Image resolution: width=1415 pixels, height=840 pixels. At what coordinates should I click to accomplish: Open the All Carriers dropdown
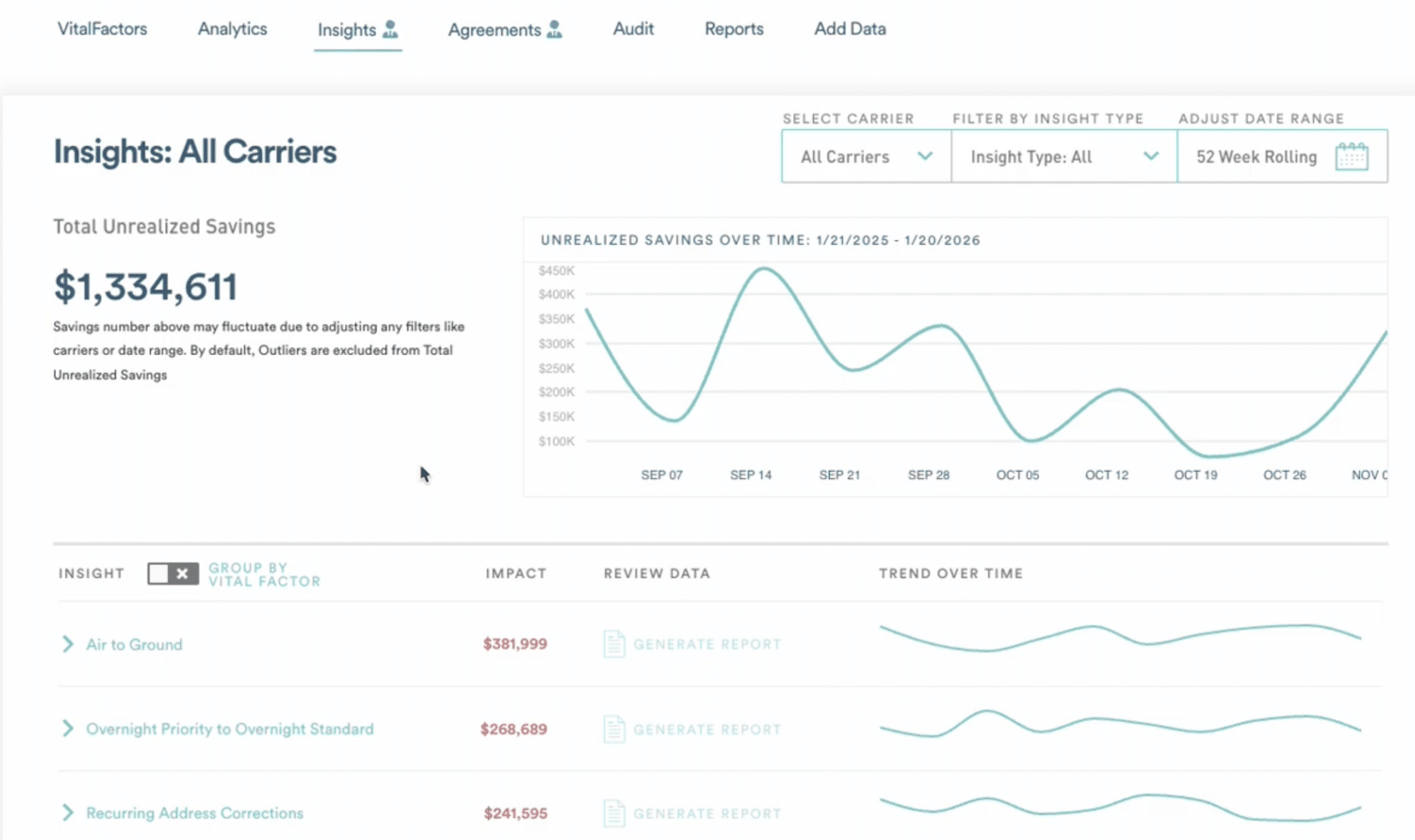coord(866,157)
